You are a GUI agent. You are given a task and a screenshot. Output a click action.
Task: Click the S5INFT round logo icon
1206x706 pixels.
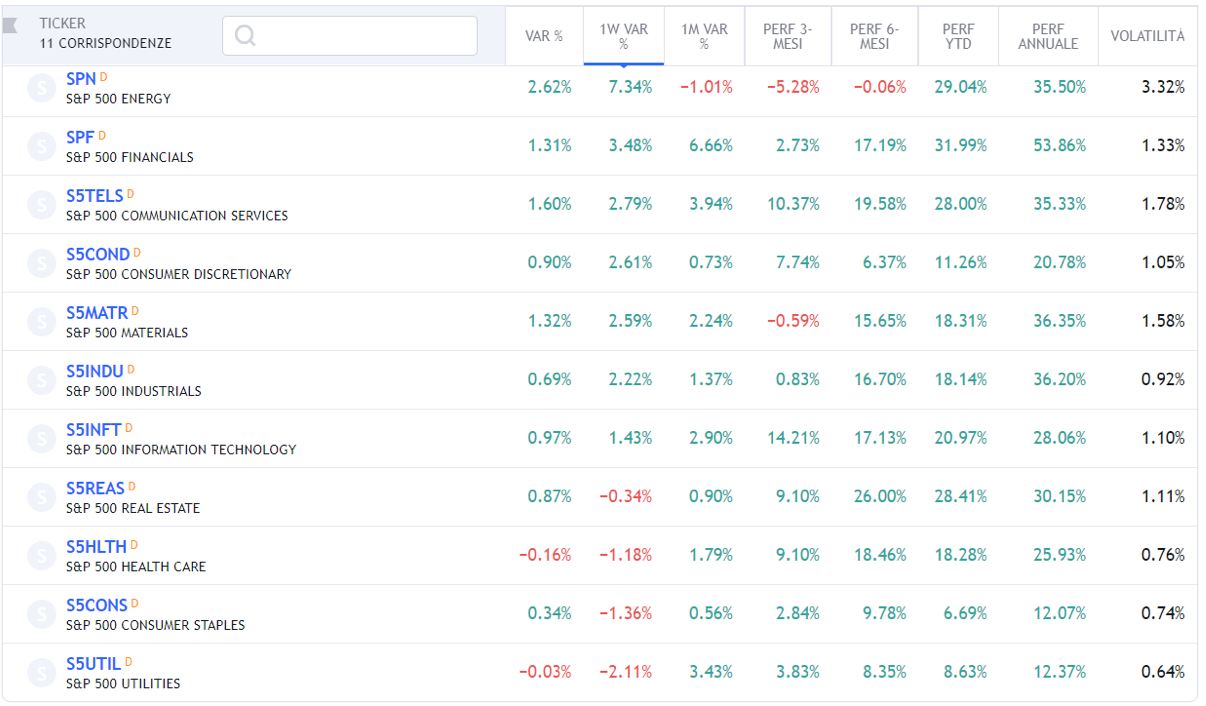(42, 440)
